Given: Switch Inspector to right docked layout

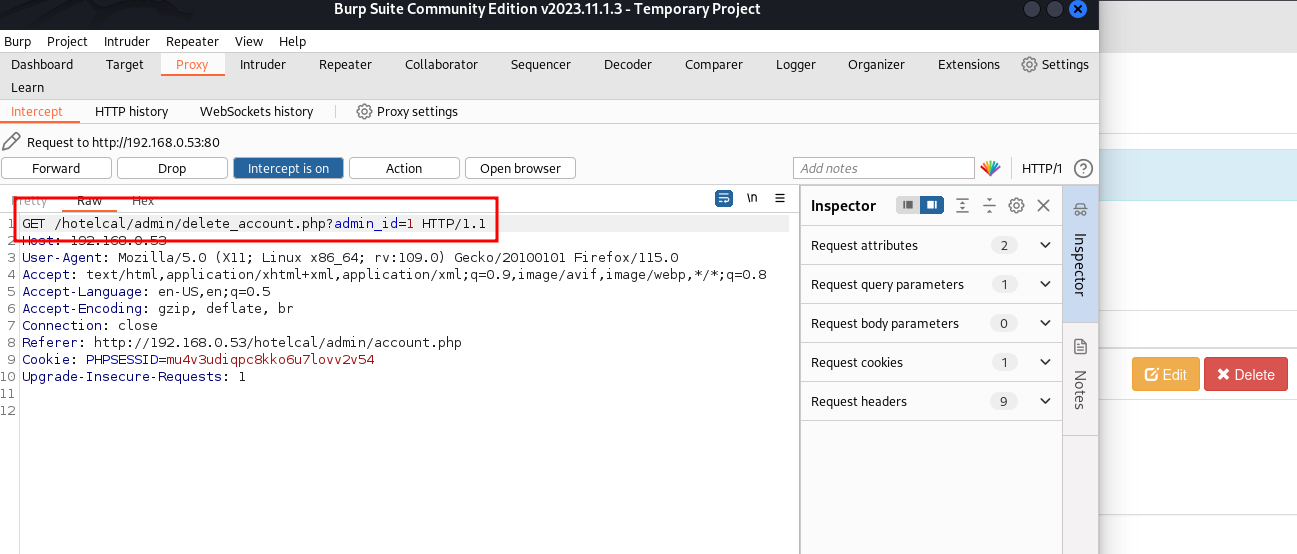Looking at the screenshot, I should [931, 205].
